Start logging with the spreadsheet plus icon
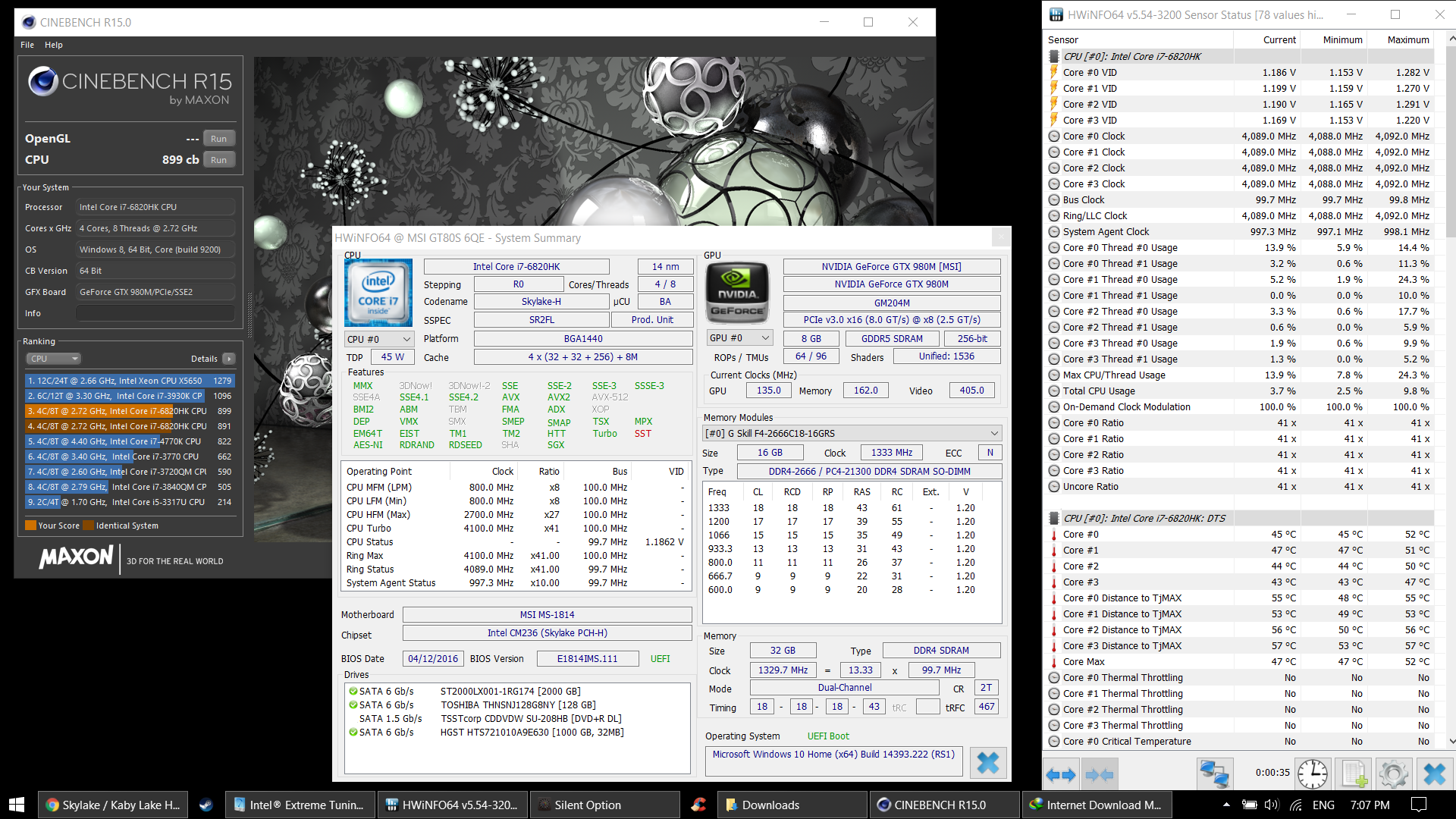Viewport: 1456px width, 819px height. click(x=1354, y=775)
